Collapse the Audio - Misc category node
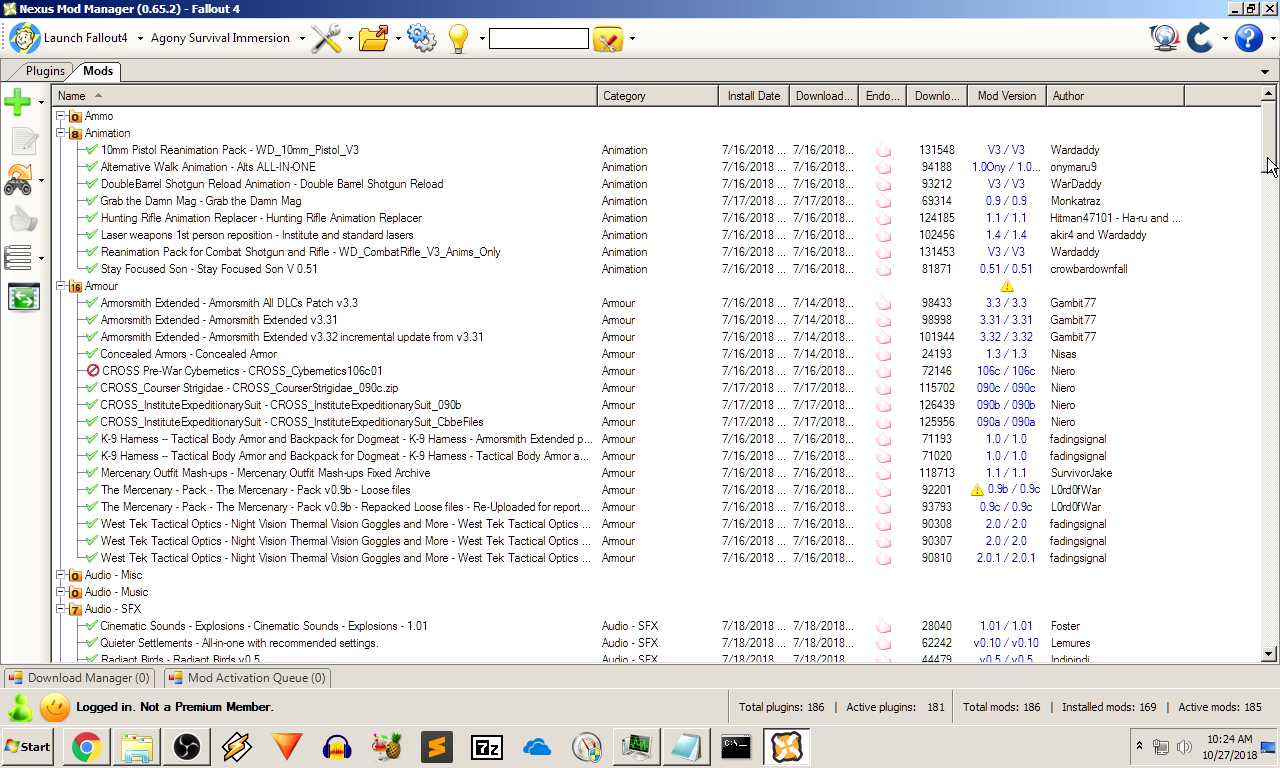Screen dimensions: 1280x768 [61, 575]
